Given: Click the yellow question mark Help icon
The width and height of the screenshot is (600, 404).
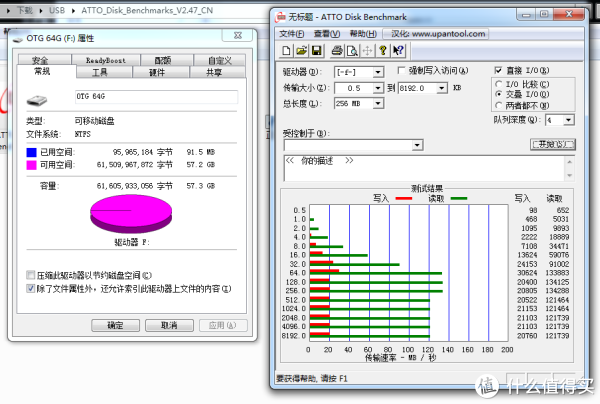Looking at the screenshot, I should [383, 50].
